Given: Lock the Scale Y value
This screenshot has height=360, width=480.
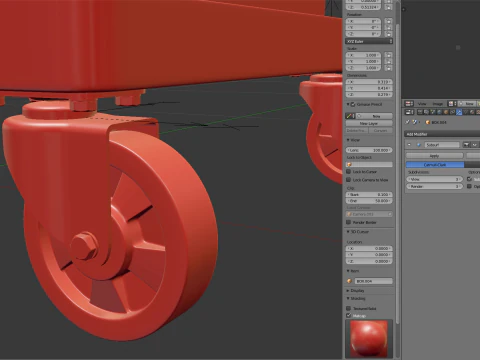Looking at the screenshot, I should [x=388, y=61].
